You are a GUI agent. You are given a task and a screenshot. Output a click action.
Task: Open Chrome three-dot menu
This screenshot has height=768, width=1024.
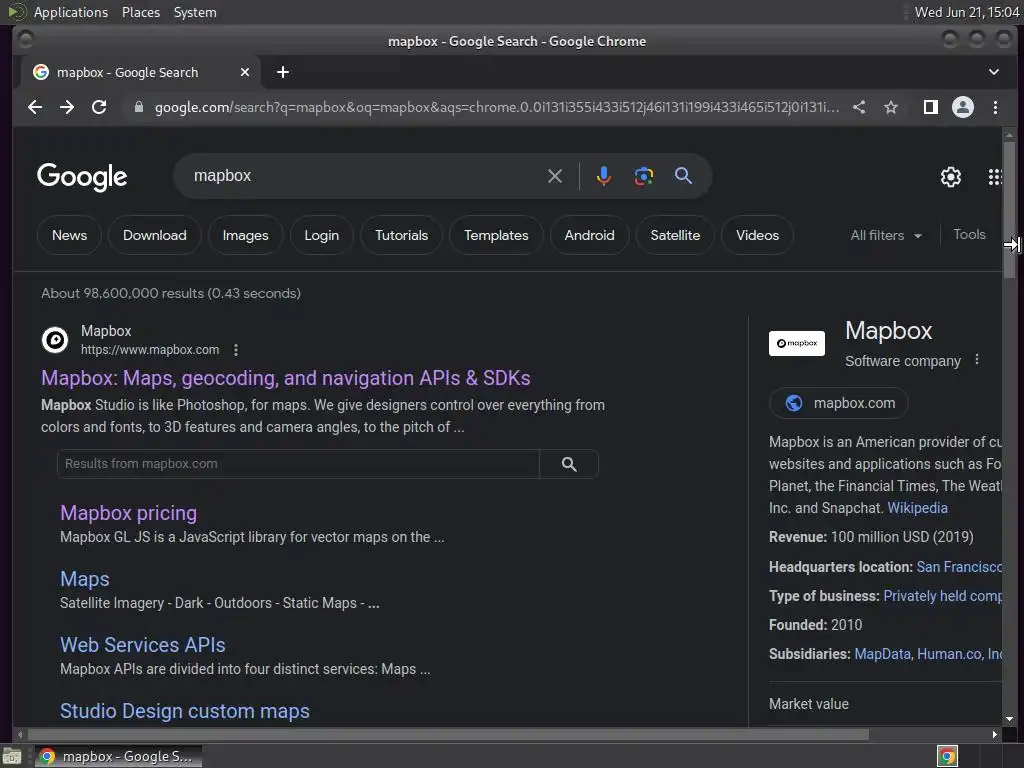(995, 107)
